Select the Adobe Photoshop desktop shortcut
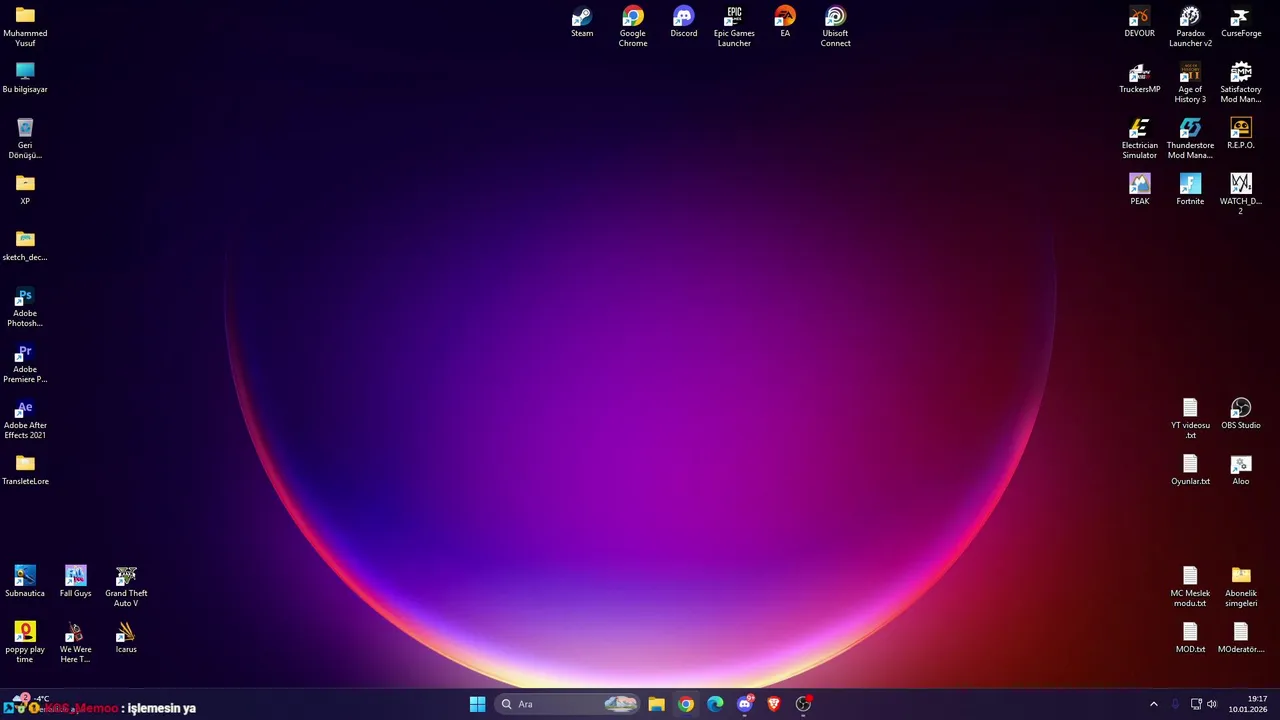Viewport: 1280px width, 720px height. (25, 307)
